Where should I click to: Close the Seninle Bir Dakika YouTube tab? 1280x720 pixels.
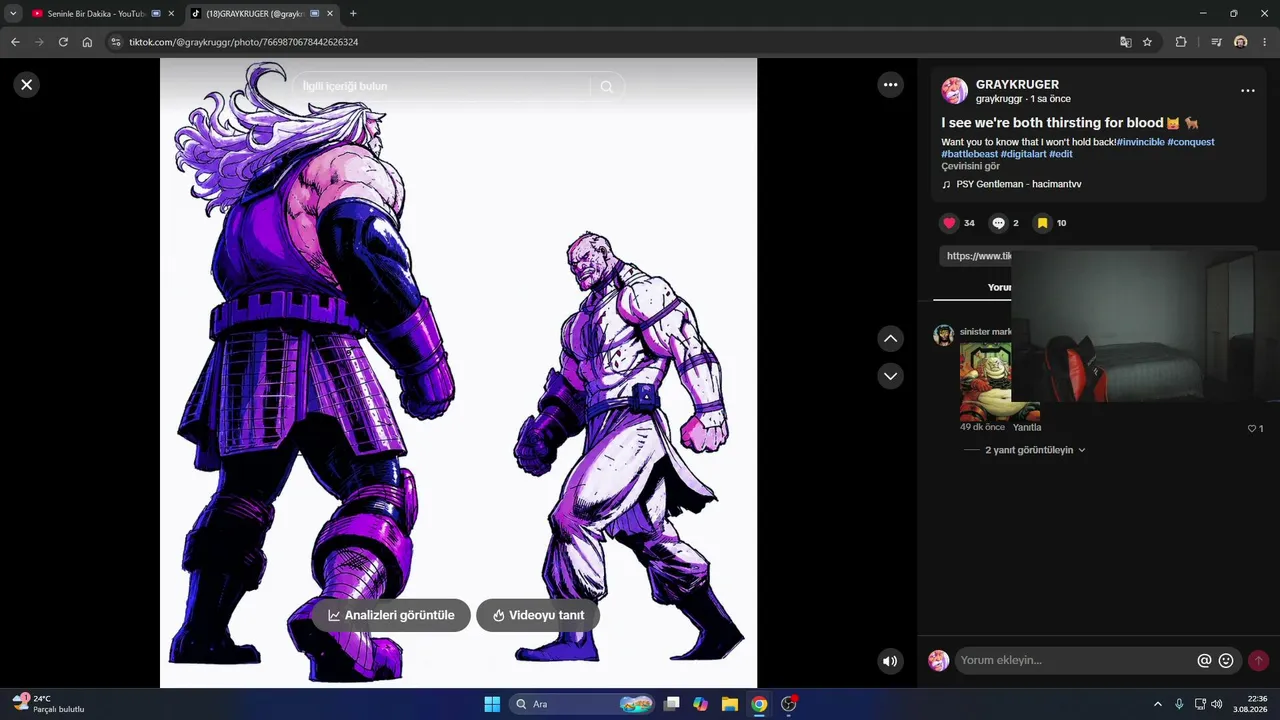click(171, 14)
